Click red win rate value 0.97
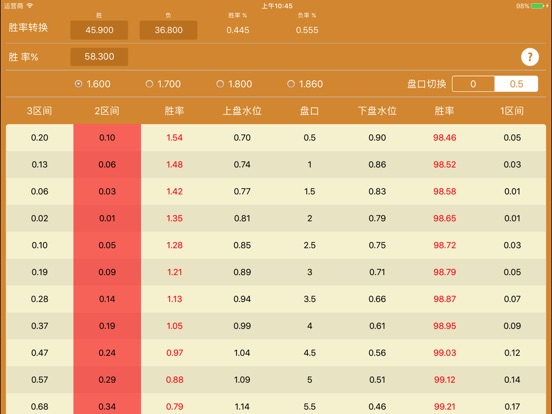Viewport: 552px width, 414px height. [175, 353]
